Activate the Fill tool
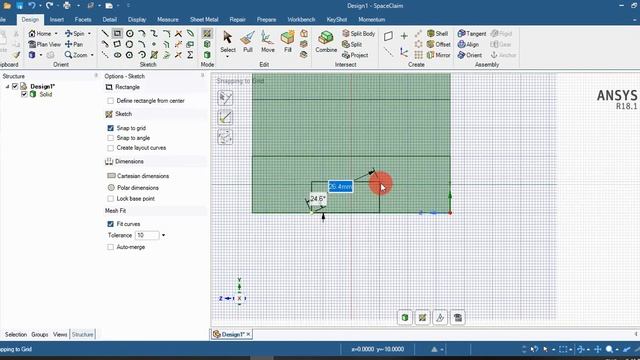This screenshot has width=640, height=360. pos(288,42)
